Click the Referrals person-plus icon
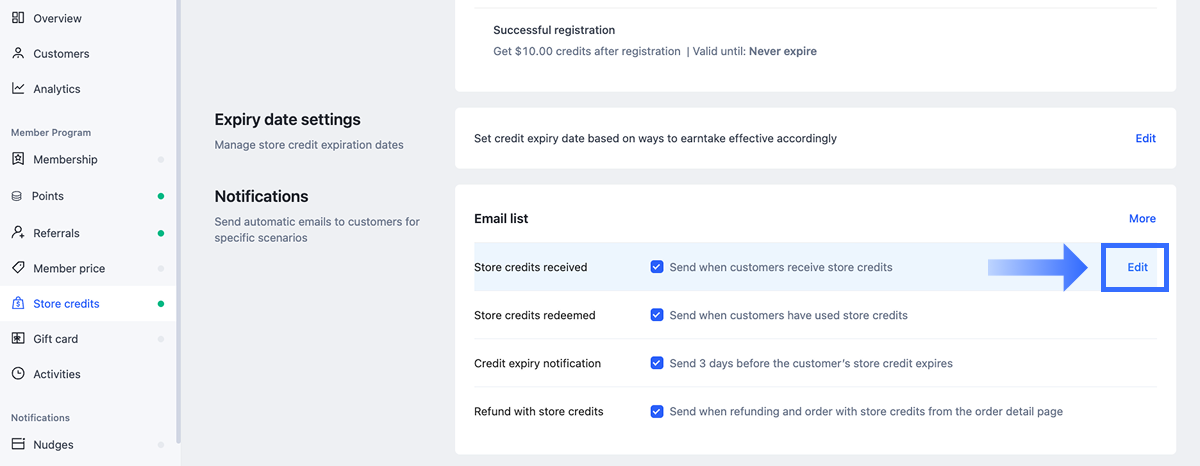The height and width of the screenshot is (466, 1200). (18, 233)
